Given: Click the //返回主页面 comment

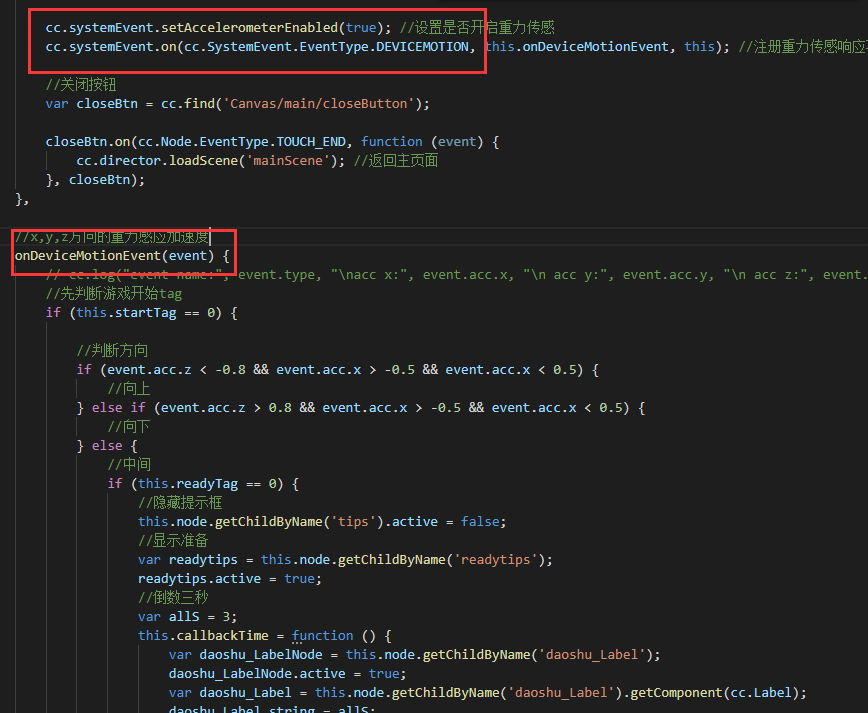Looking at the screenshot, I should 396,161.
